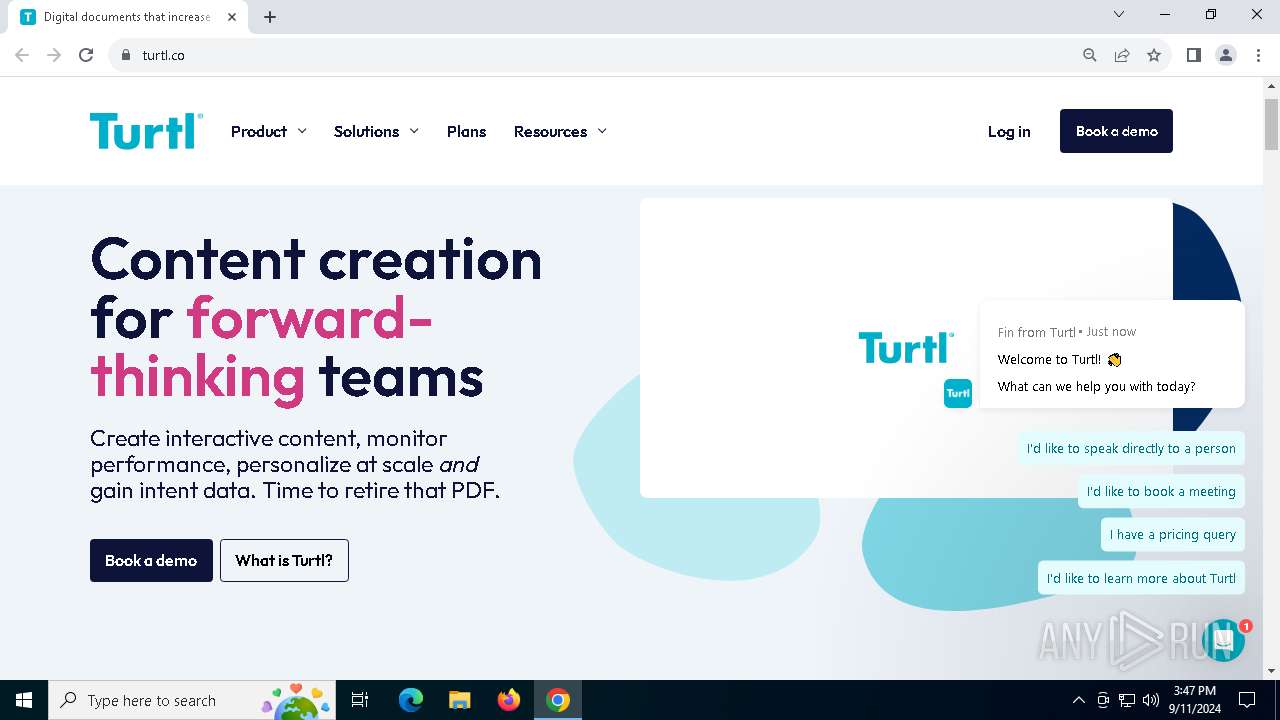View site information lock icon
This screenshot has width=1280, height=720.
[x=125, y=55]
